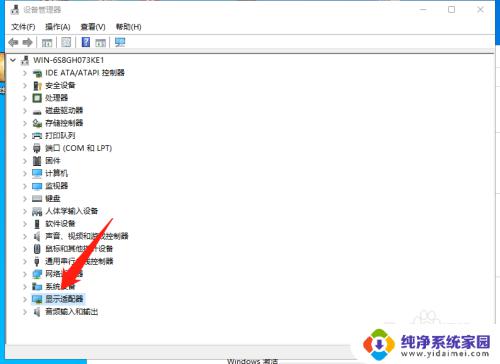Select the 打印队列 label
Image resolution: width=500 pixels, height=364 pixels.
pos(60,136)
